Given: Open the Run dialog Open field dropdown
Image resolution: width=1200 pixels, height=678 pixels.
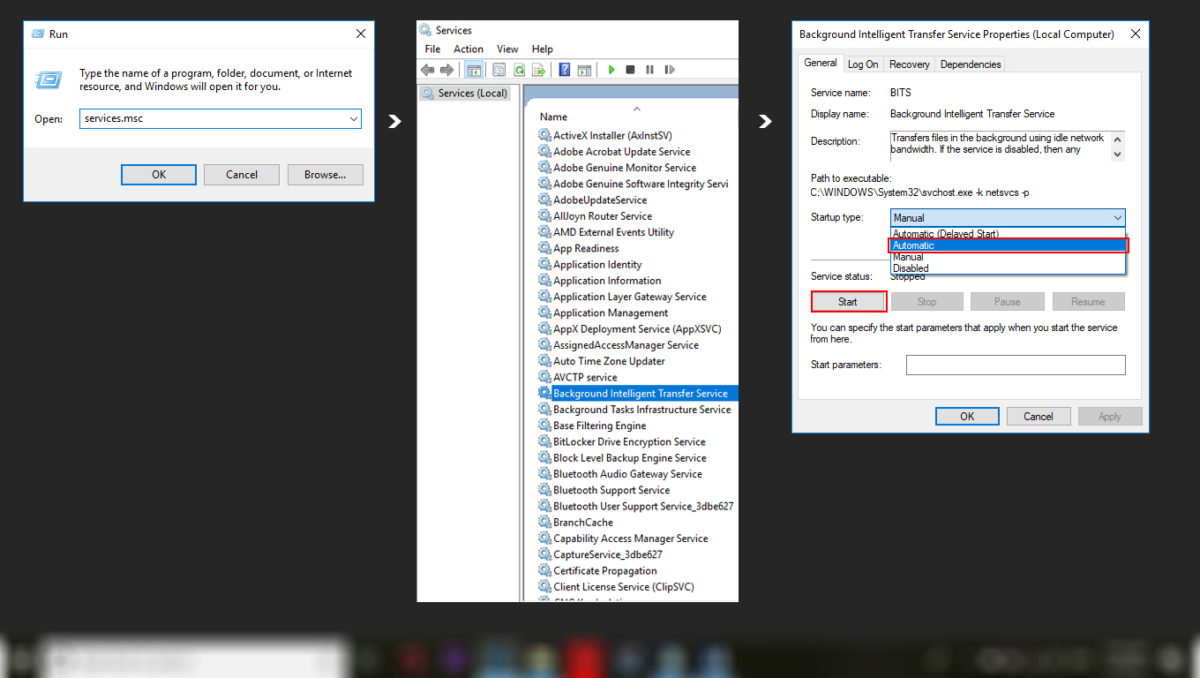Looking at the screenshot, I should (x=354, y=118).
